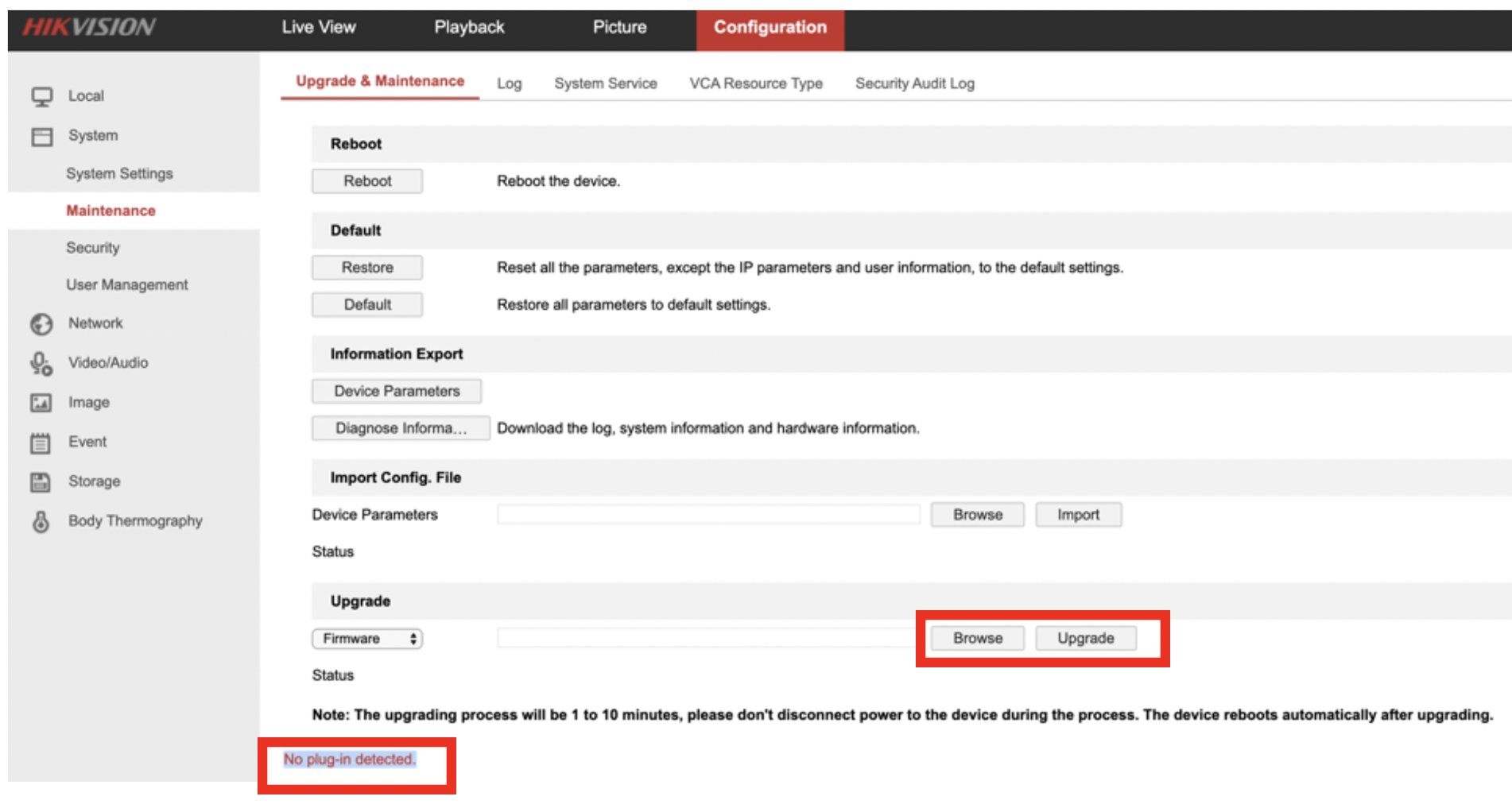Click the Restore button under Default
The image size is (1512, 804).
pos(366,268)
